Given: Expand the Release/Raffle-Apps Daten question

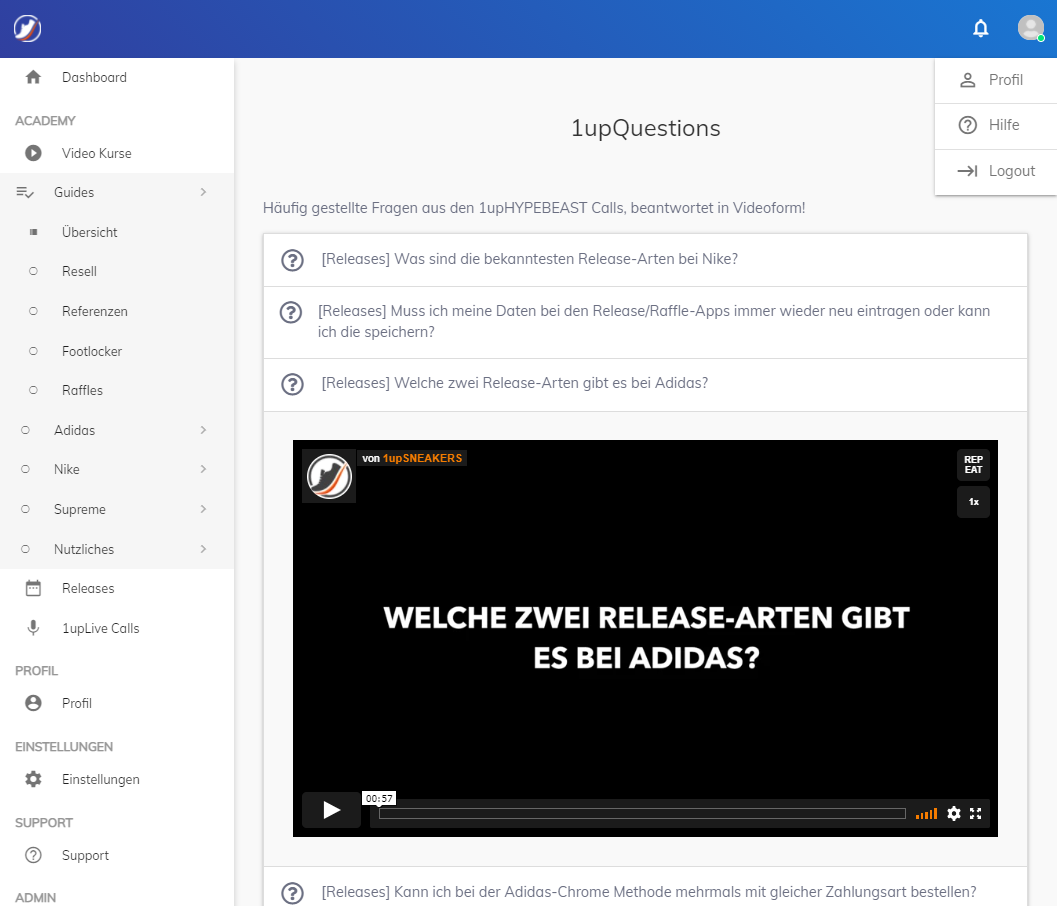Looking at the screenshot, I should (645, 322).
